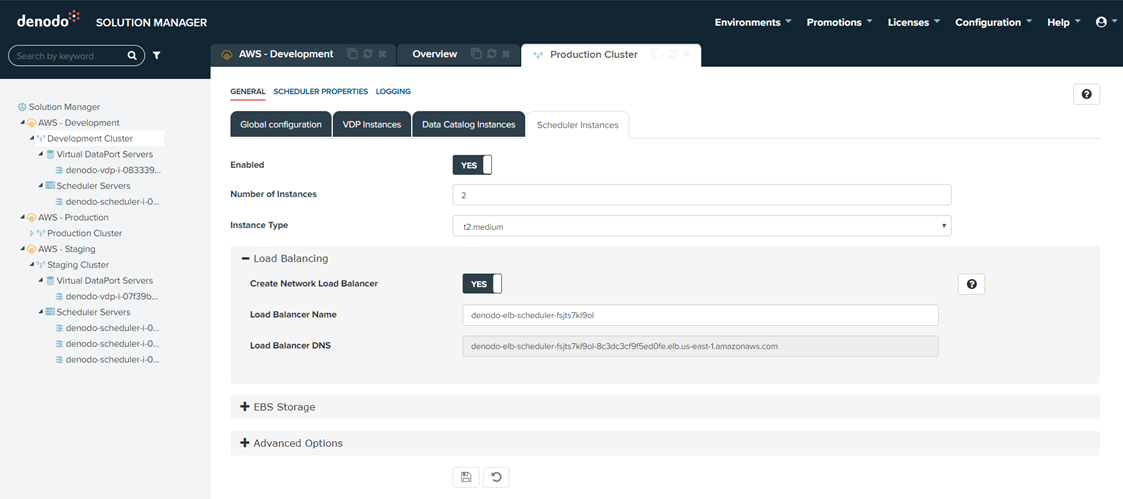This screenshot has width=1123, height=499.
Task: Click the revert changes arrow icon
Action: tap(496, 477)
